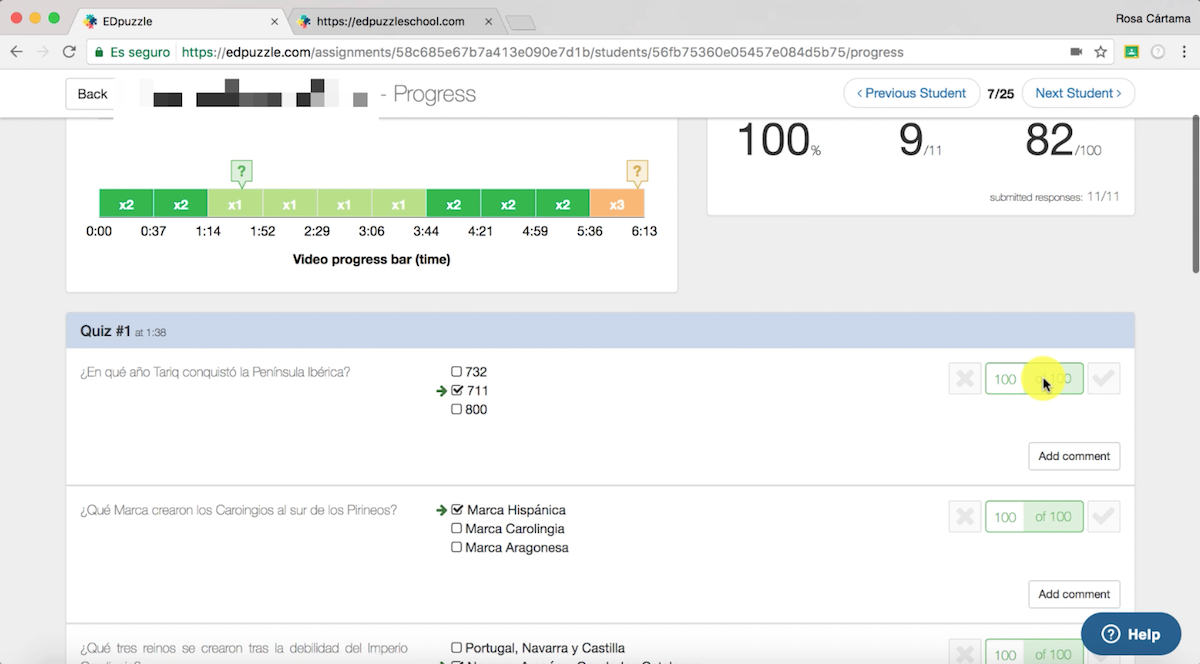Viewport: 1200px width, 664px height.
Task: Toggle the 800 answer checkbox
Action: [x=457, y=409]
